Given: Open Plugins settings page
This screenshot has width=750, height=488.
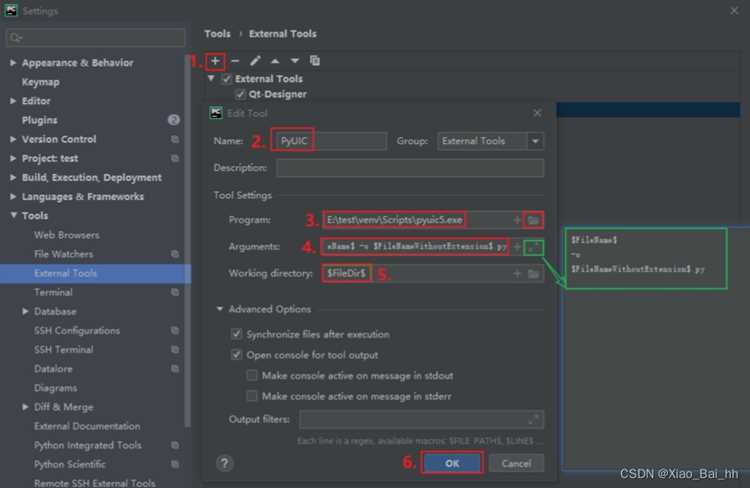Looking at the screenshot, I should [40, 120].
